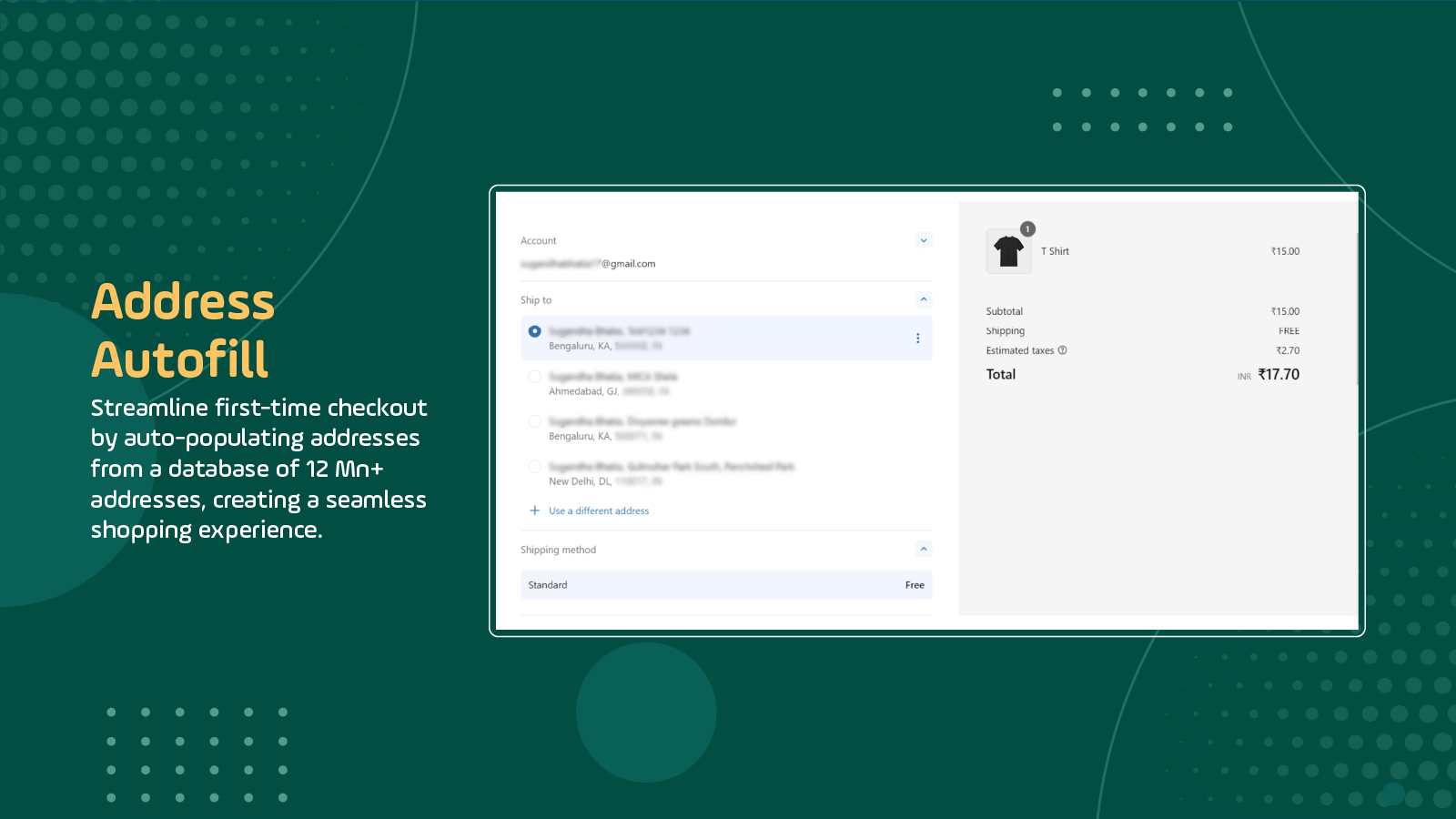This screenshot has width=1456, height=819.
Task: Expand the Account section chevron
Action: 924,240
